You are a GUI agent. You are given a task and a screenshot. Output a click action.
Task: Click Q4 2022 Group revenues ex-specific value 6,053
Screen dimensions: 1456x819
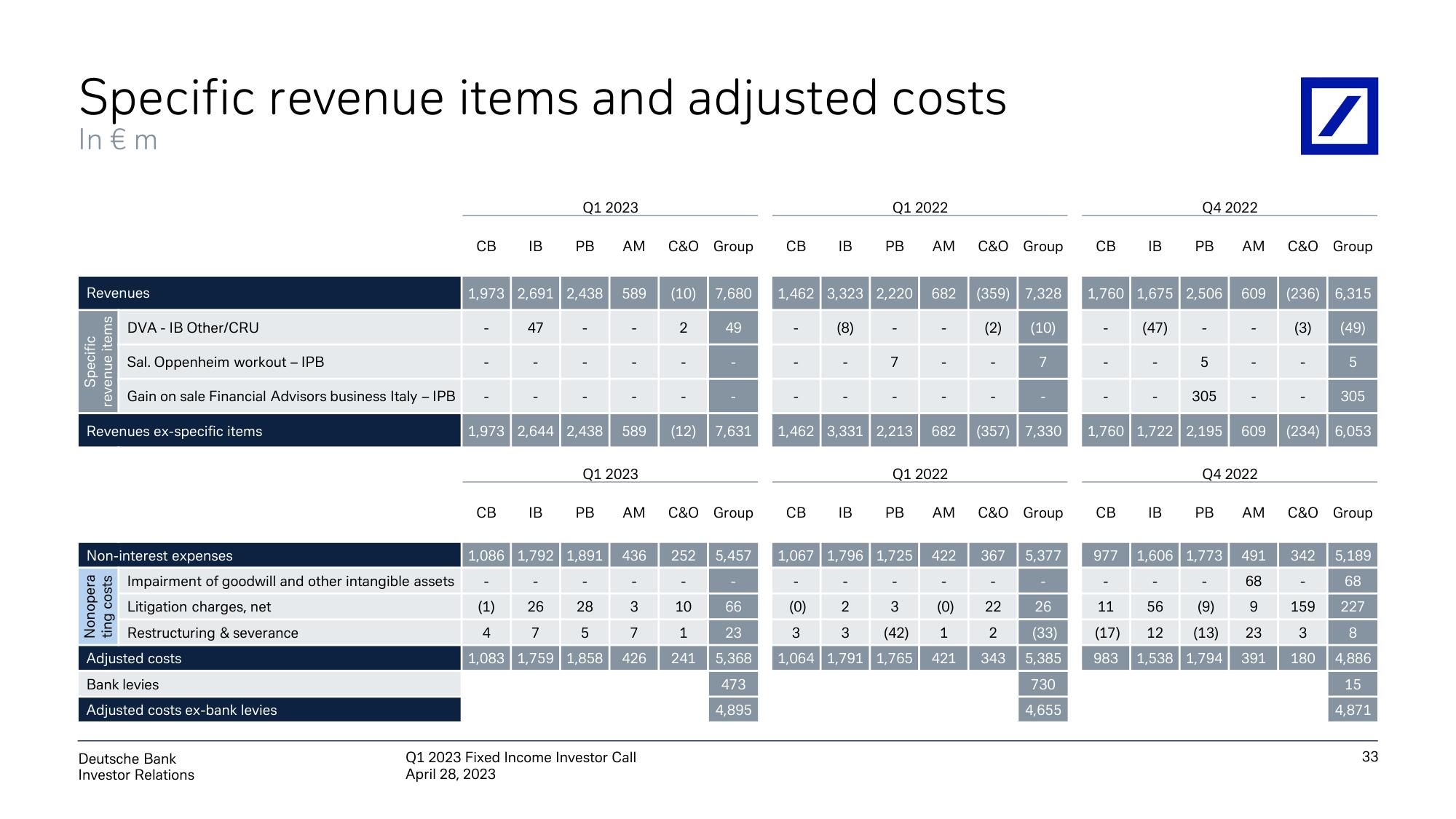(1353, 431)
